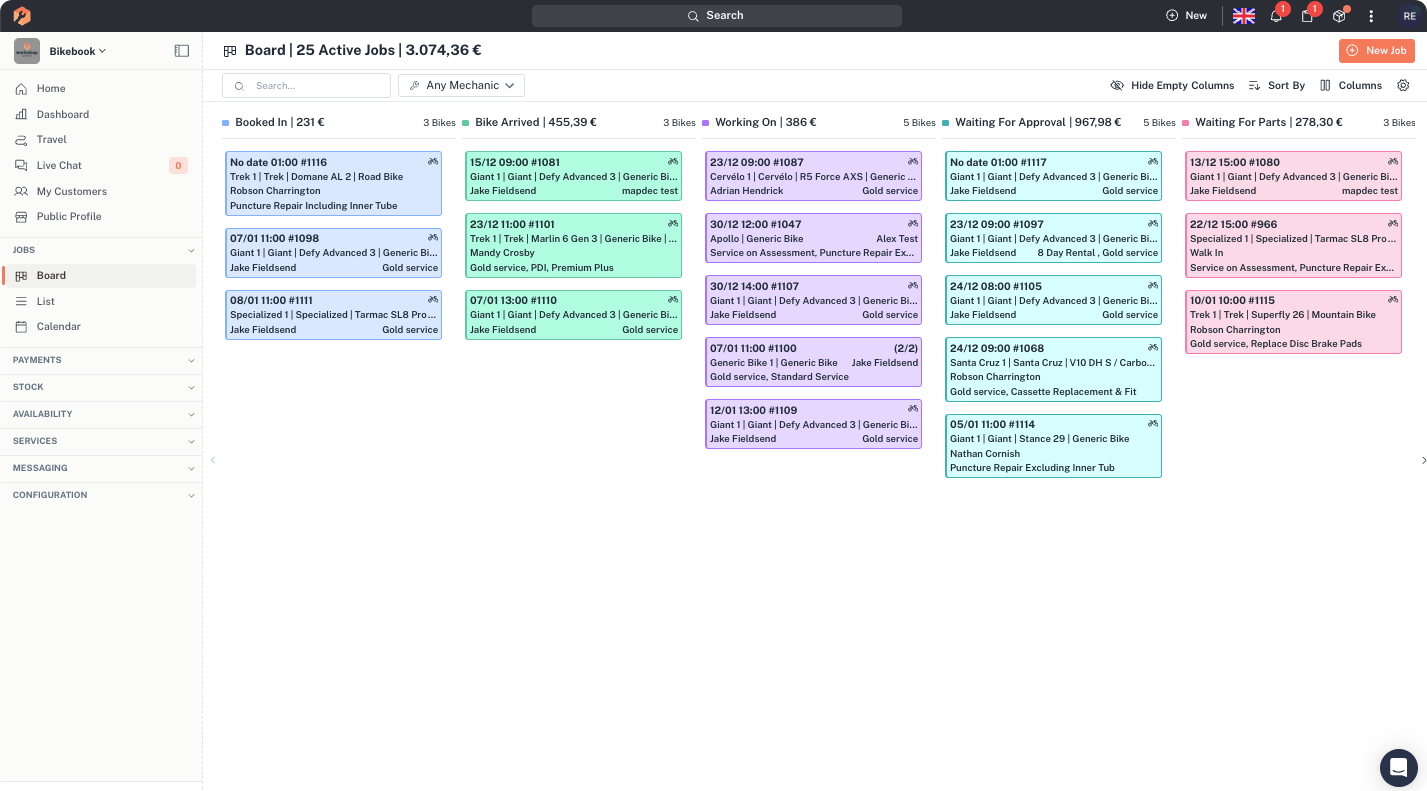Open the three-dot more options menu
This screenshot has width=1427, height=791.
coord(1371,16)
